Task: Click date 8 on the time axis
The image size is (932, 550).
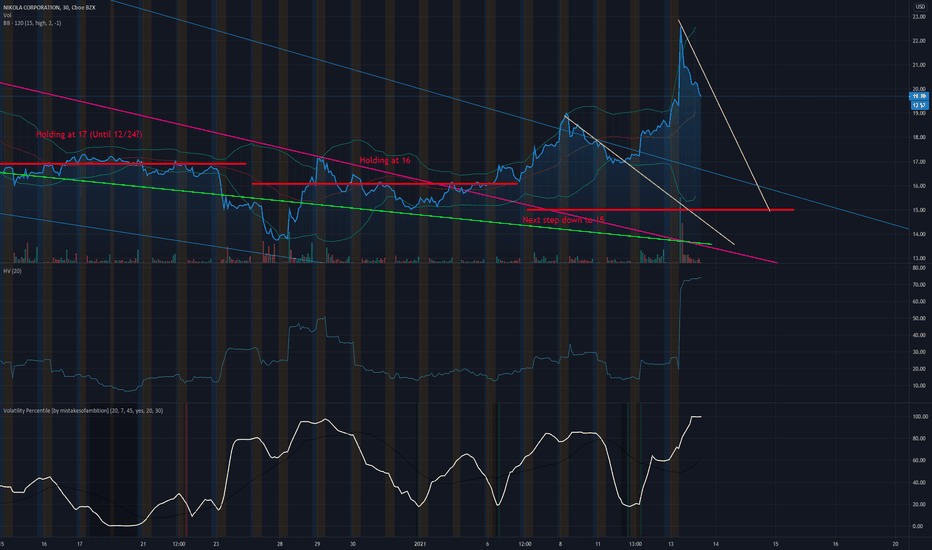Action: point(560,544)
